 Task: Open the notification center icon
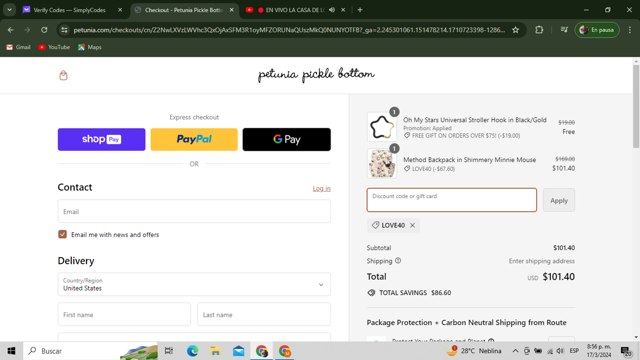626,351
